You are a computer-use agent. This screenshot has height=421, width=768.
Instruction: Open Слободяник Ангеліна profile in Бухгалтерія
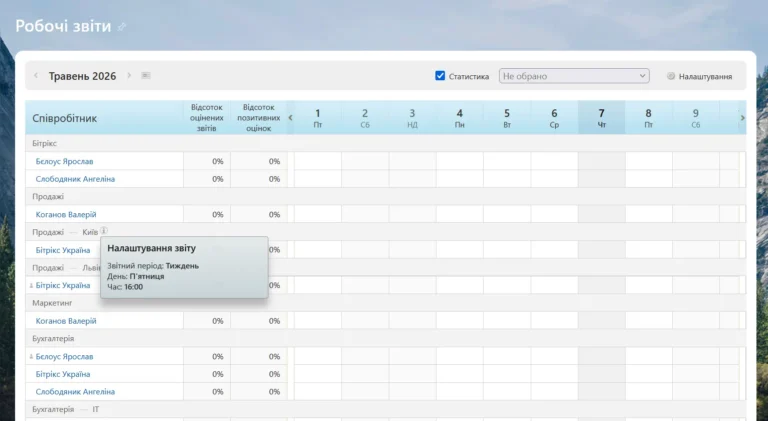click(x=75, y=392)
